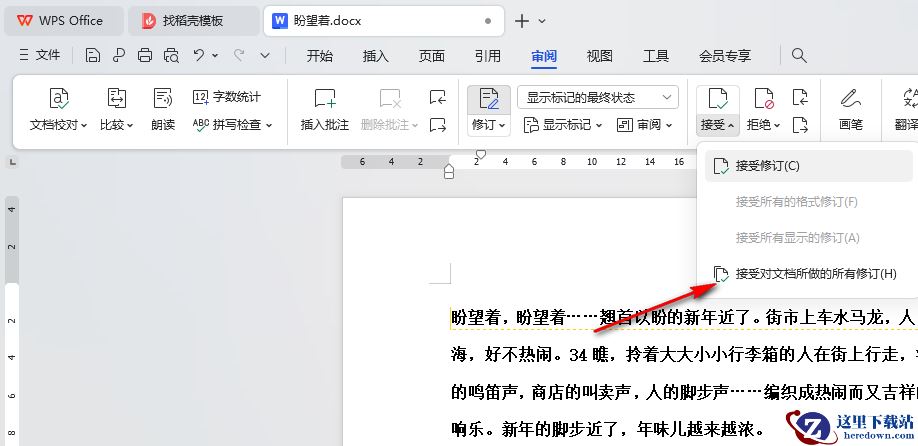Jump to next revision icon

coord(800,125)
